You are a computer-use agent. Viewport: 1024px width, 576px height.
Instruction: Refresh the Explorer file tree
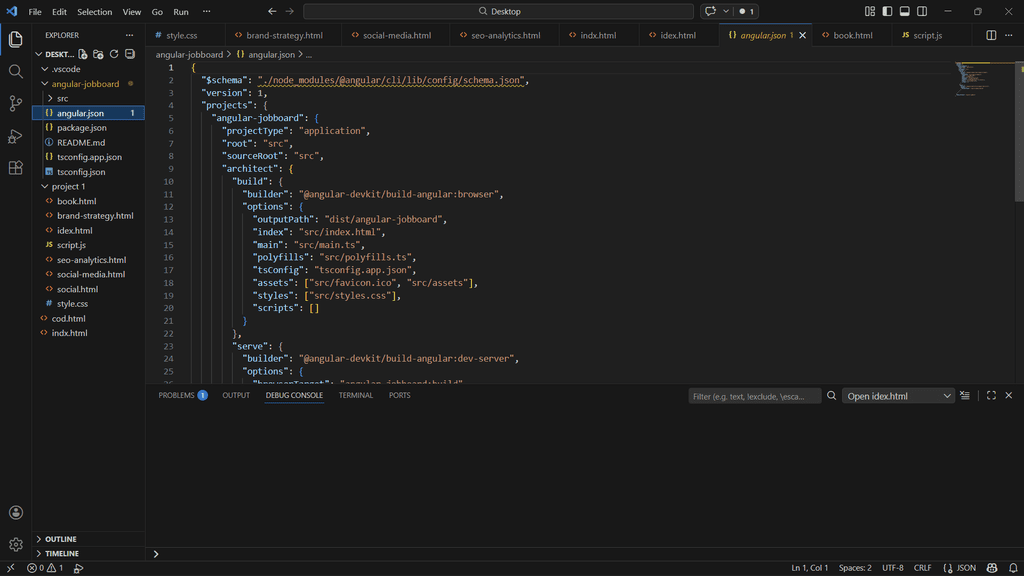pyautogui.click(x=114, y=54)
